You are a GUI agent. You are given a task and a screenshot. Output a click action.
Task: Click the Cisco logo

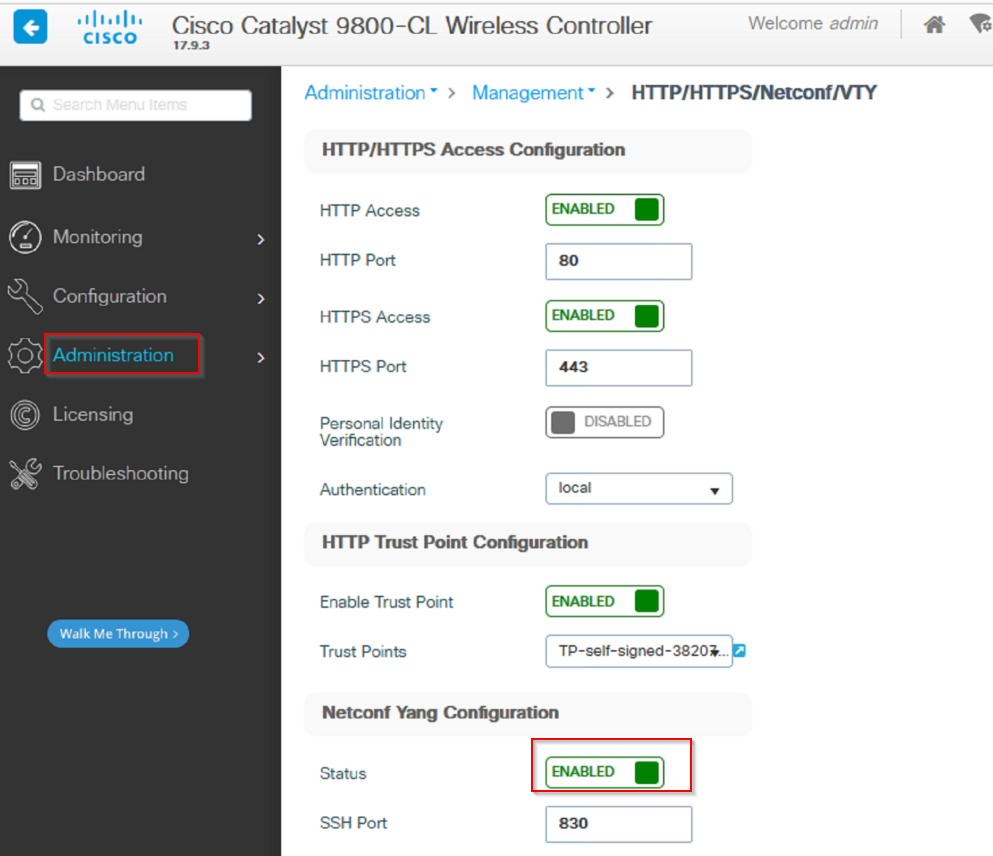pyautogui.click(x=110, y=28)
